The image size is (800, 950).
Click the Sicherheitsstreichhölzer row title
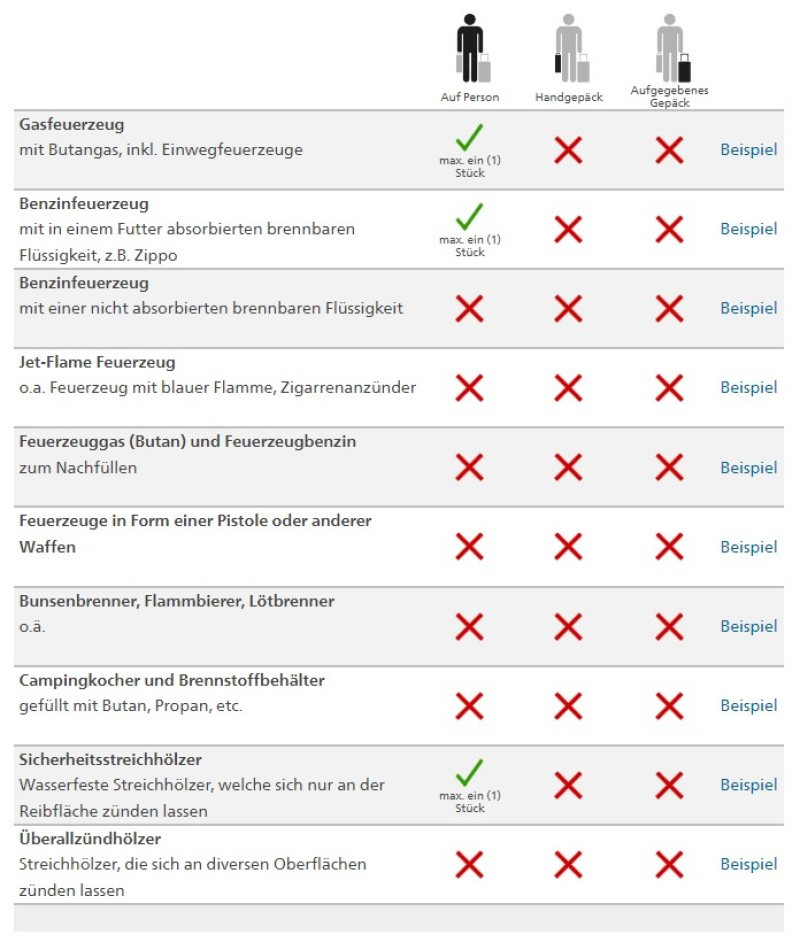point(110,760)
